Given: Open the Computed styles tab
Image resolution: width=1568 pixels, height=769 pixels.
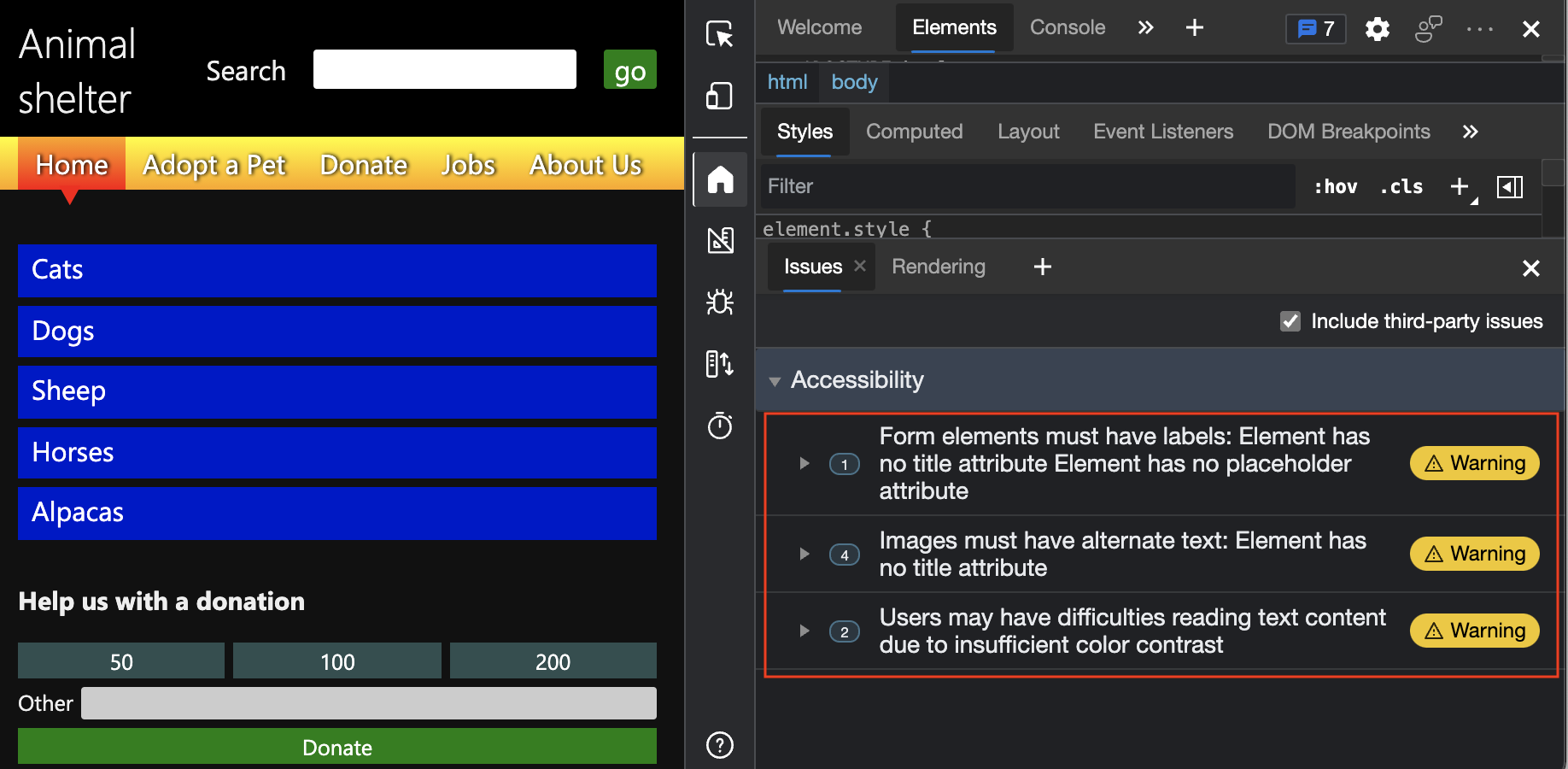Looking at the screenshot, I should coord(914,131).
